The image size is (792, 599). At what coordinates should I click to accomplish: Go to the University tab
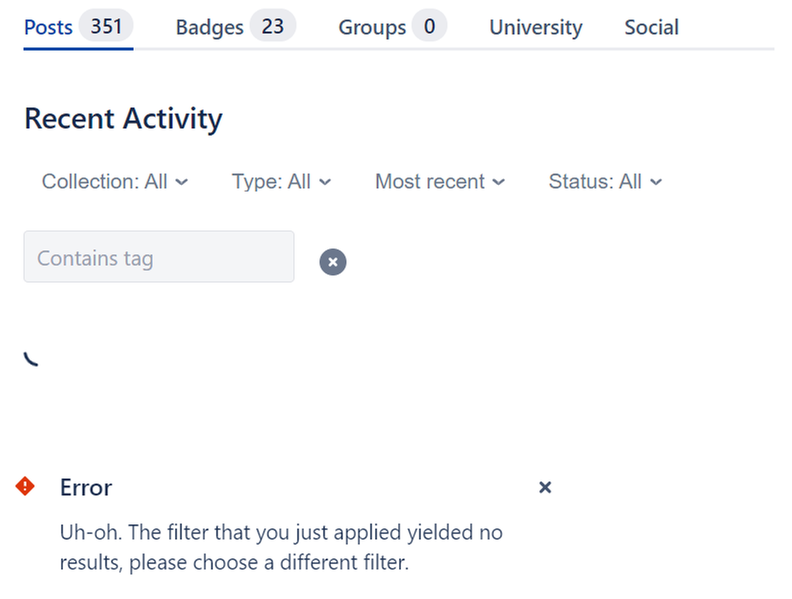(535, 27)
